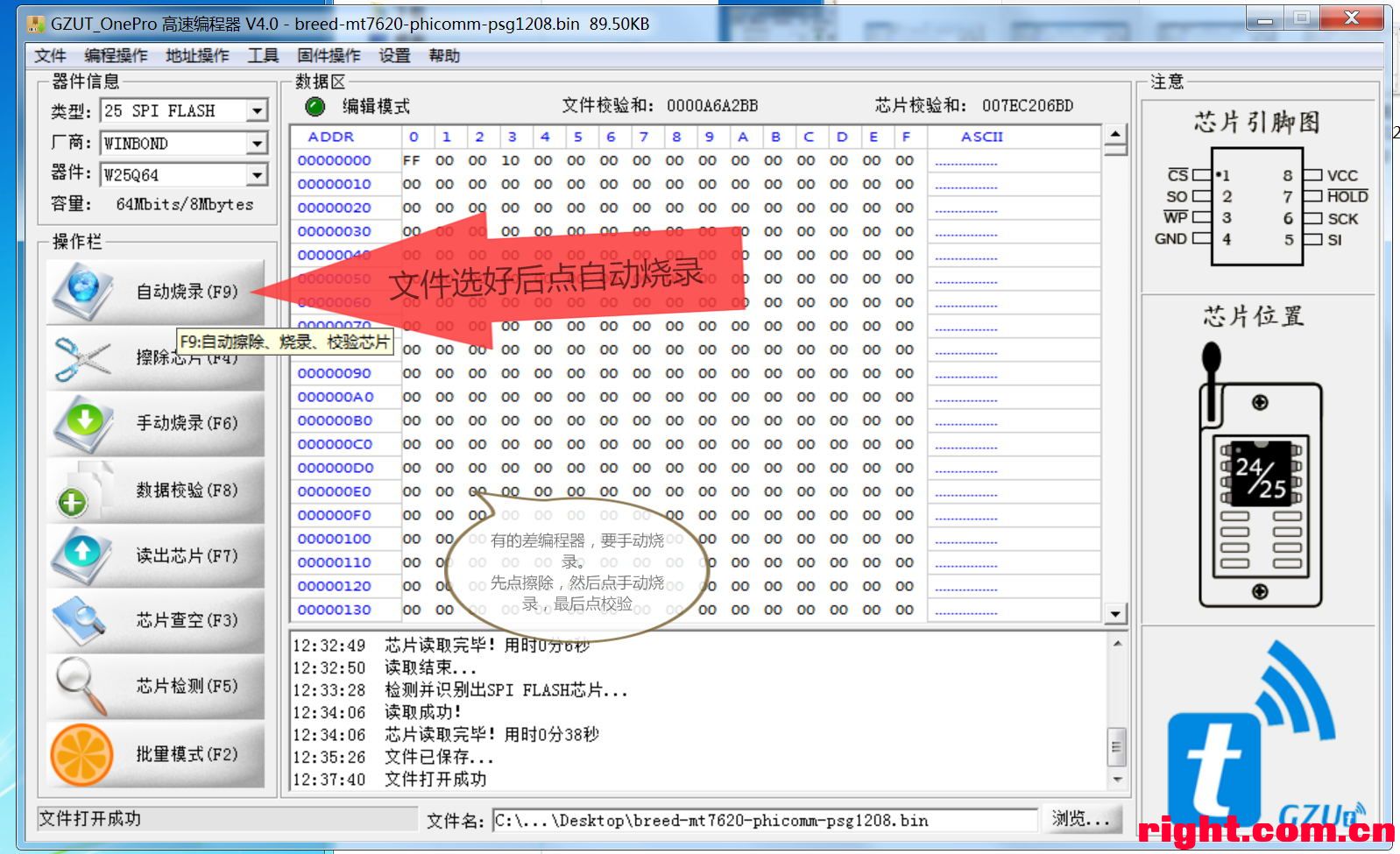Click the 容量 value 64Mbits/8Mbytes
This screenshot has width=1400, height=854.
(185, 204)
